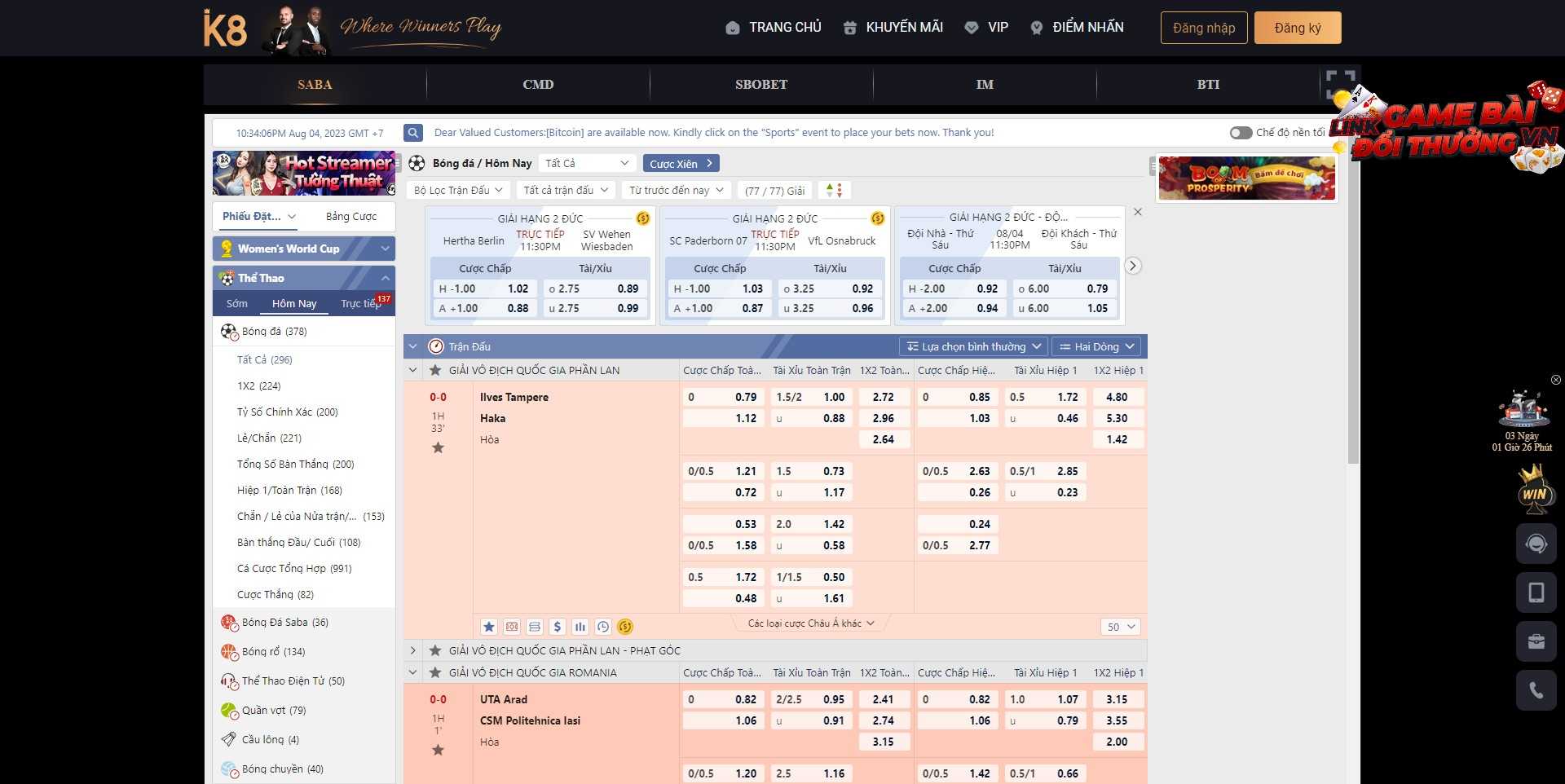1565x784 pixels.
Task: Collapse Giải Vô Địch Romania league
Action: coord(412,672)
